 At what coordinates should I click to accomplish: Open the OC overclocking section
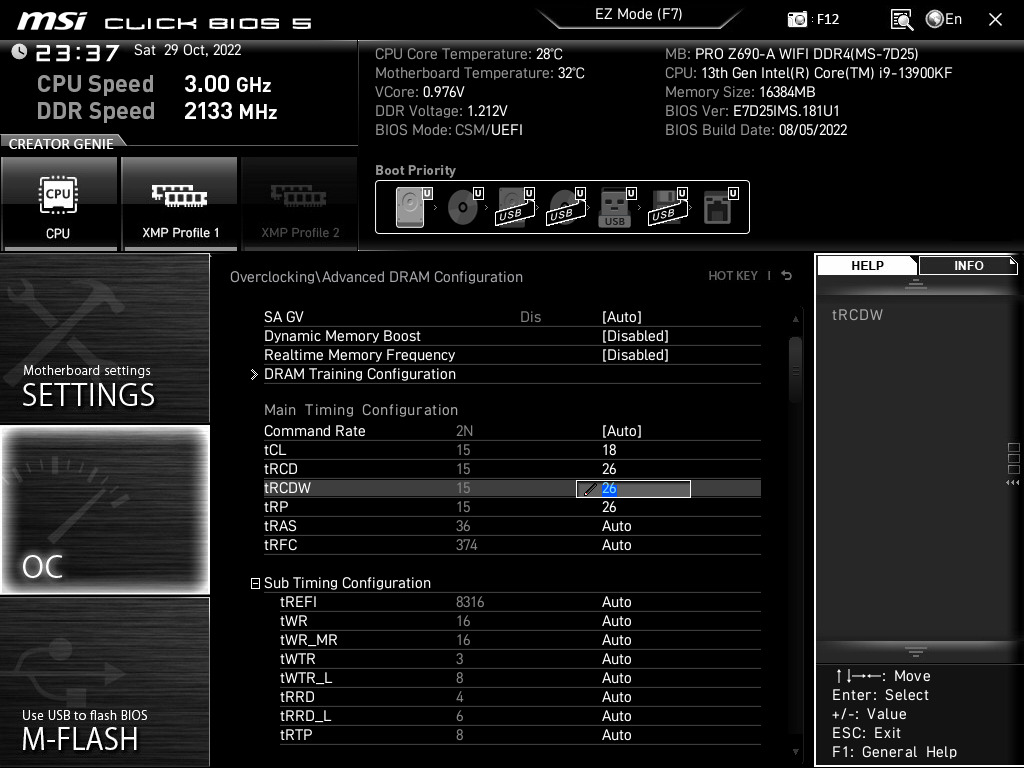(104, 510)
